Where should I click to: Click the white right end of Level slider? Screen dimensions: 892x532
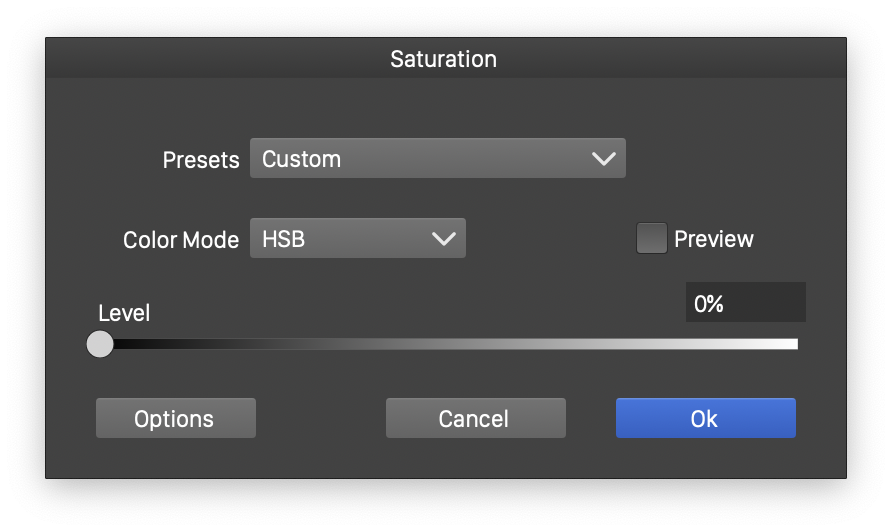[x=790, y=344]
